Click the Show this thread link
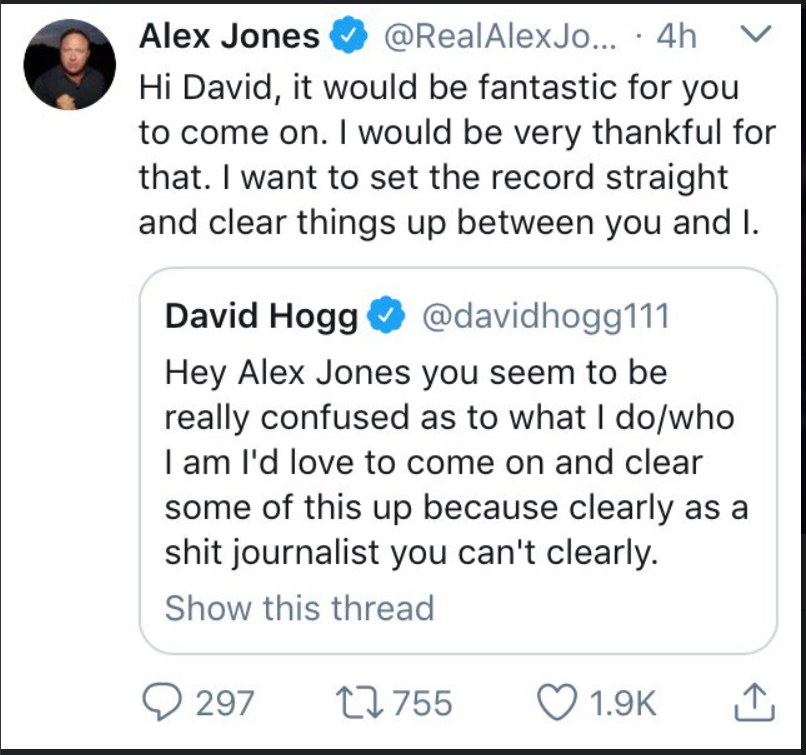Viewport: 806px width, 755px height. 300,608
